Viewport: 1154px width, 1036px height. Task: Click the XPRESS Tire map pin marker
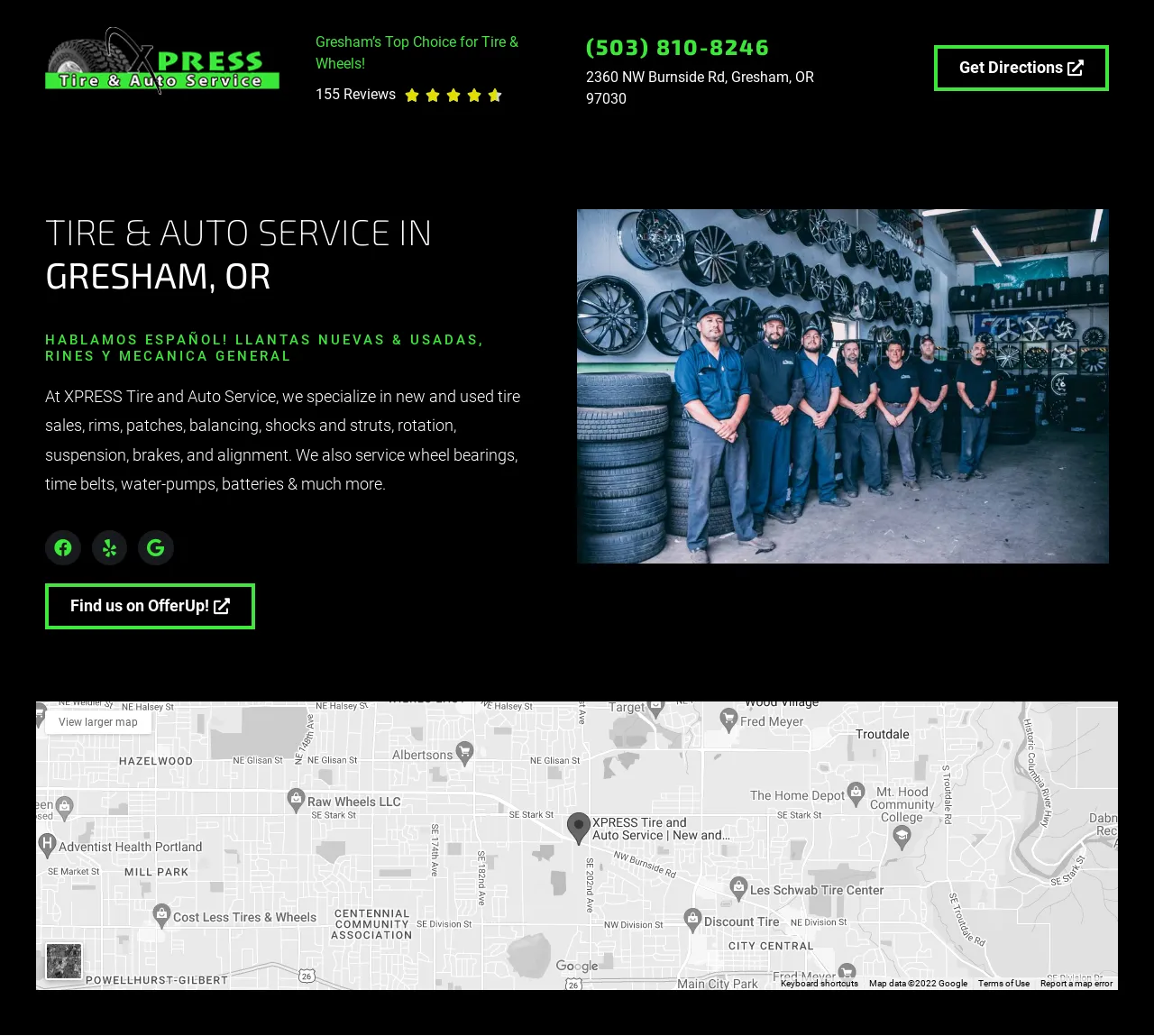click(579, 828)
